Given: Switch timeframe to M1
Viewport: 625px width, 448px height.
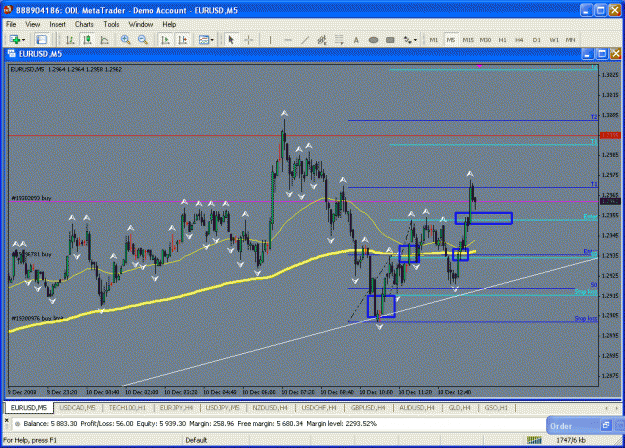Looking at the screenshot, I should [434, 40].
